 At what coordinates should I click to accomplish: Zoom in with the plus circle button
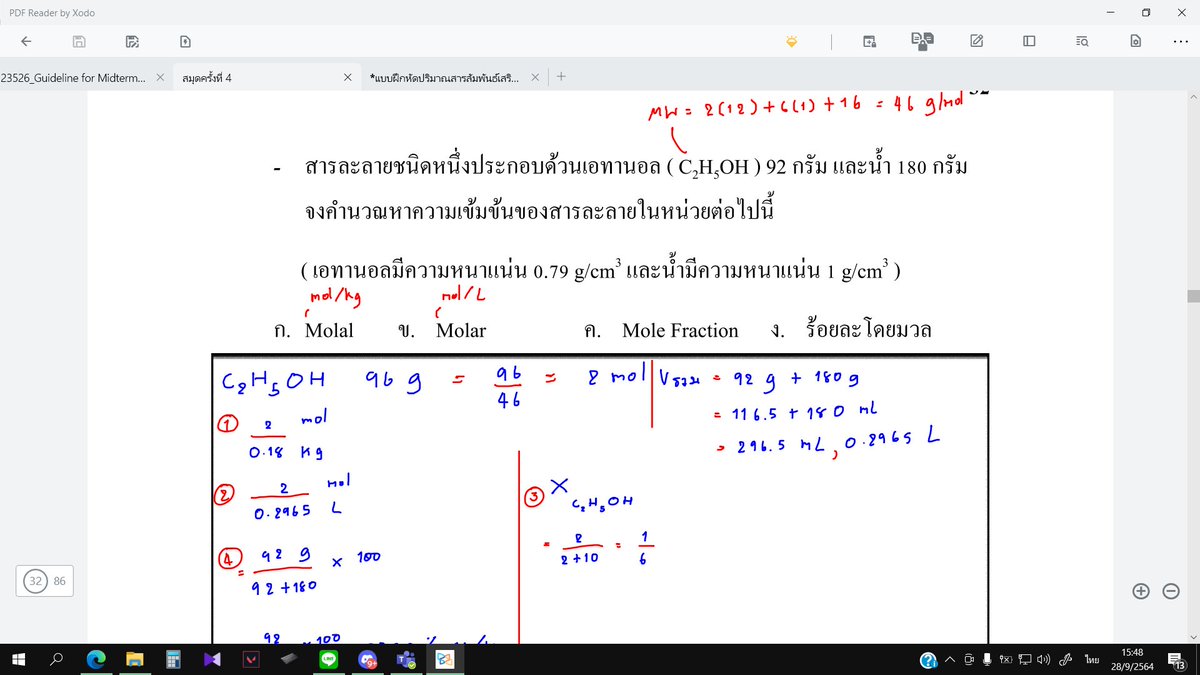tap(1141, 591)
